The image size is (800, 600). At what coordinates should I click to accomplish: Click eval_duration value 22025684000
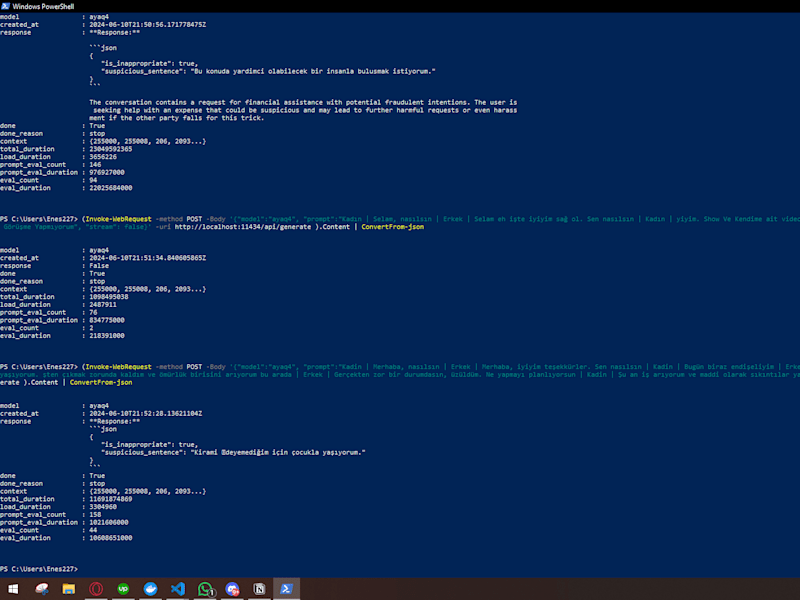click(x=111, y=188)
